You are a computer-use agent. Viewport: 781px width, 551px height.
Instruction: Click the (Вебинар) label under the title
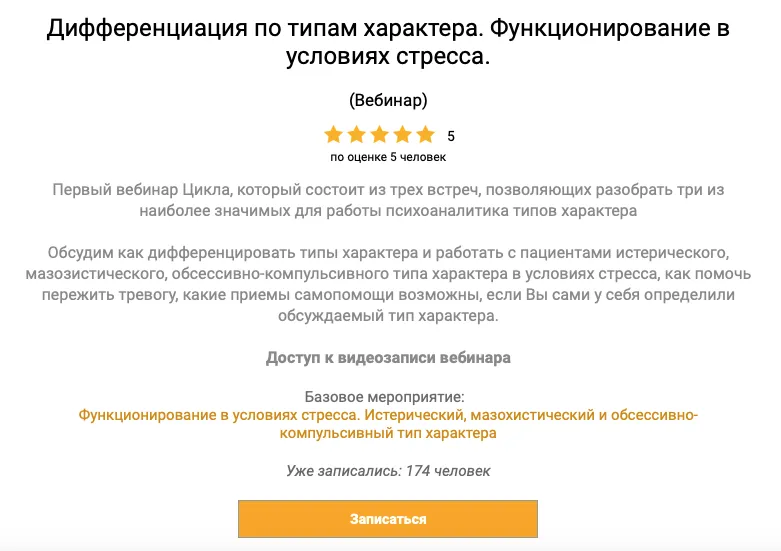click(x=388, y=100)
